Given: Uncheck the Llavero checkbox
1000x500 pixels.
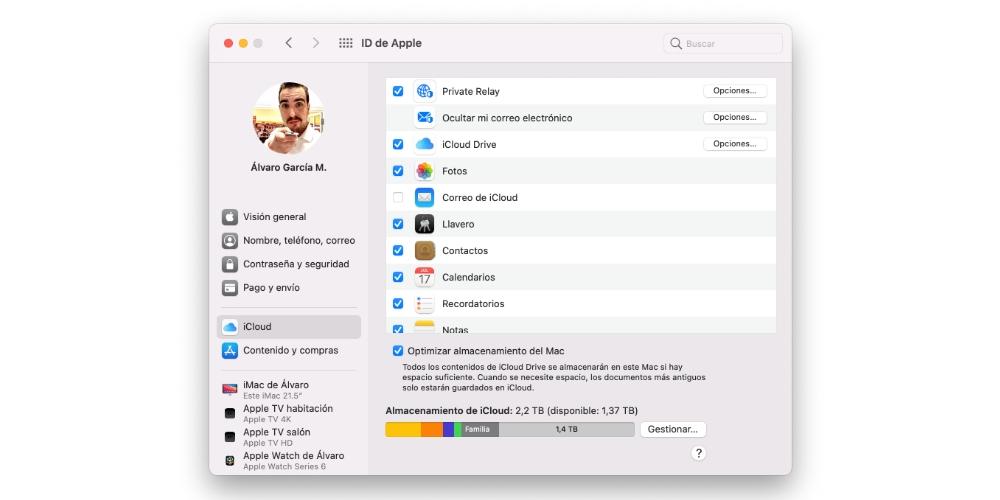Looking at the screenshot, I should tap(398, 224).
